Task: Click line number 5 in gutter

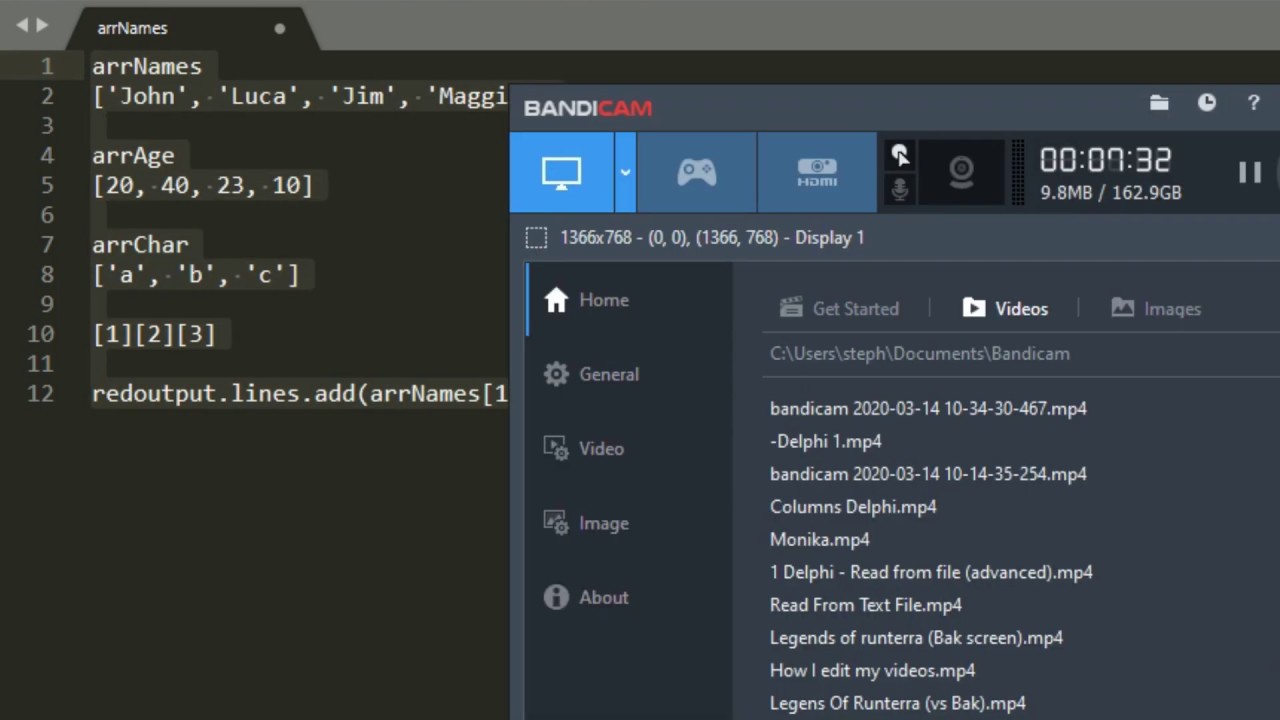Action: (x=47, y=186)
